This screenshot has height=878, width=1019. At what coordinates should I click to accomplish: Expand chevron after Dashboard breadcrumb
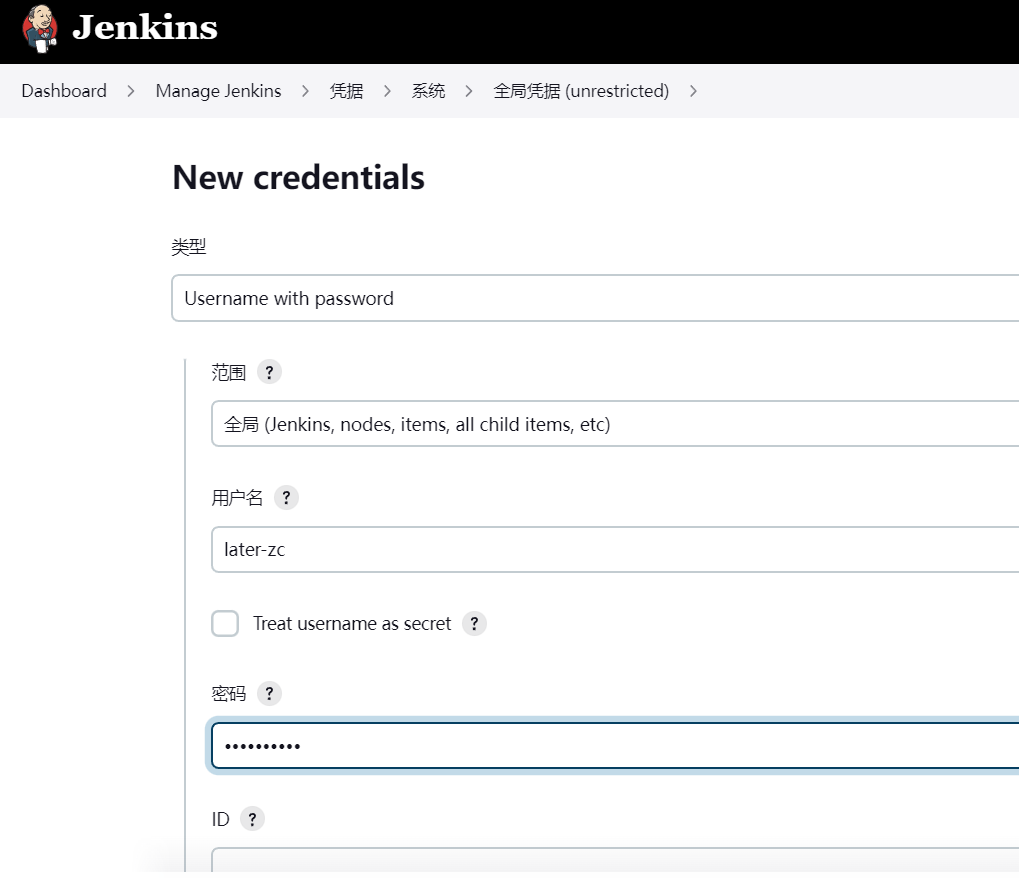[131, 91]
